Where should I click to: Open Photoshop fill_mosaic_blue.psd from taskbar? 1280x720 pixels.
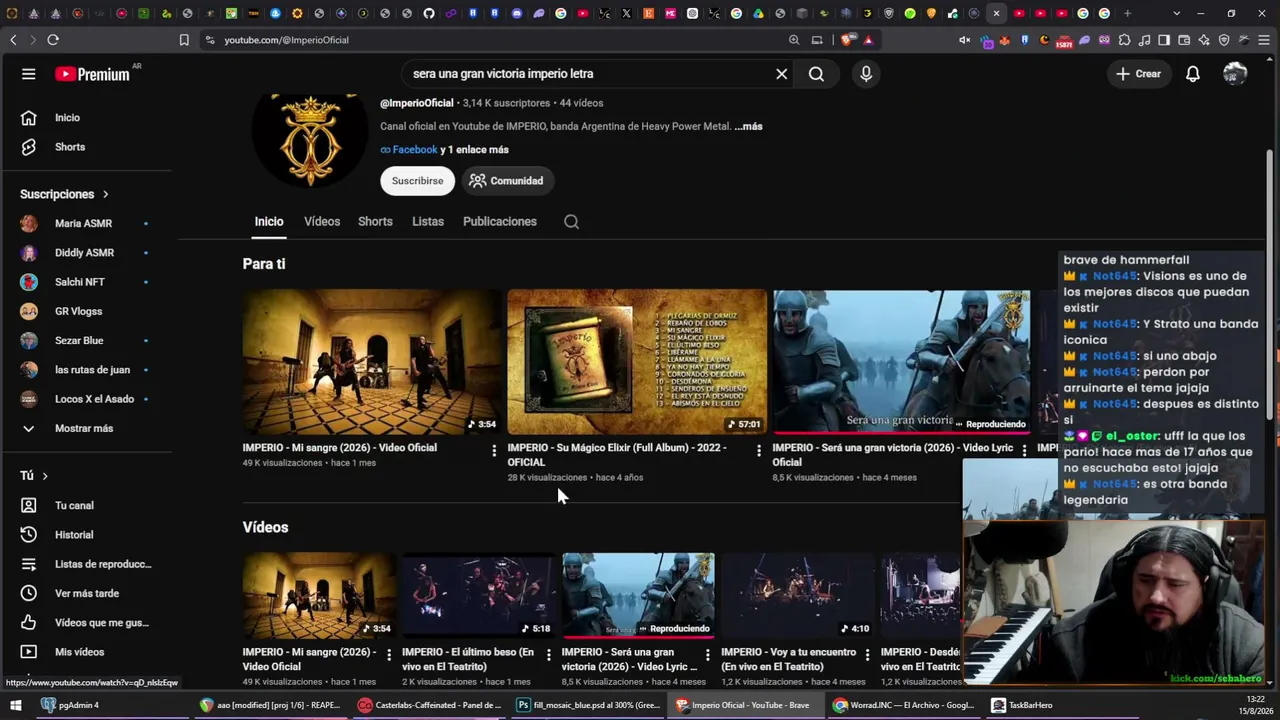click(588, 705)
